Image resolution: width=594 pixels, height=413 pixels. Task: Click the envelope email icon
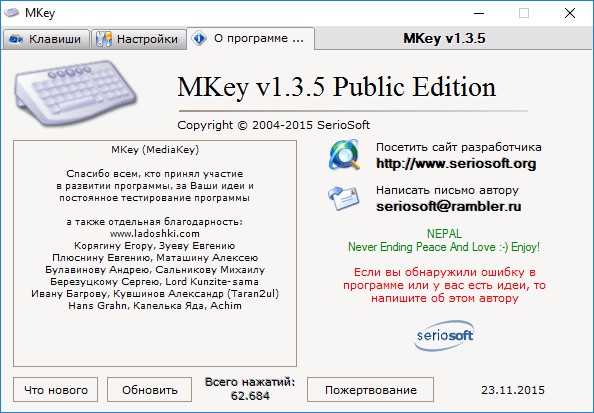(x=344, y=198)
